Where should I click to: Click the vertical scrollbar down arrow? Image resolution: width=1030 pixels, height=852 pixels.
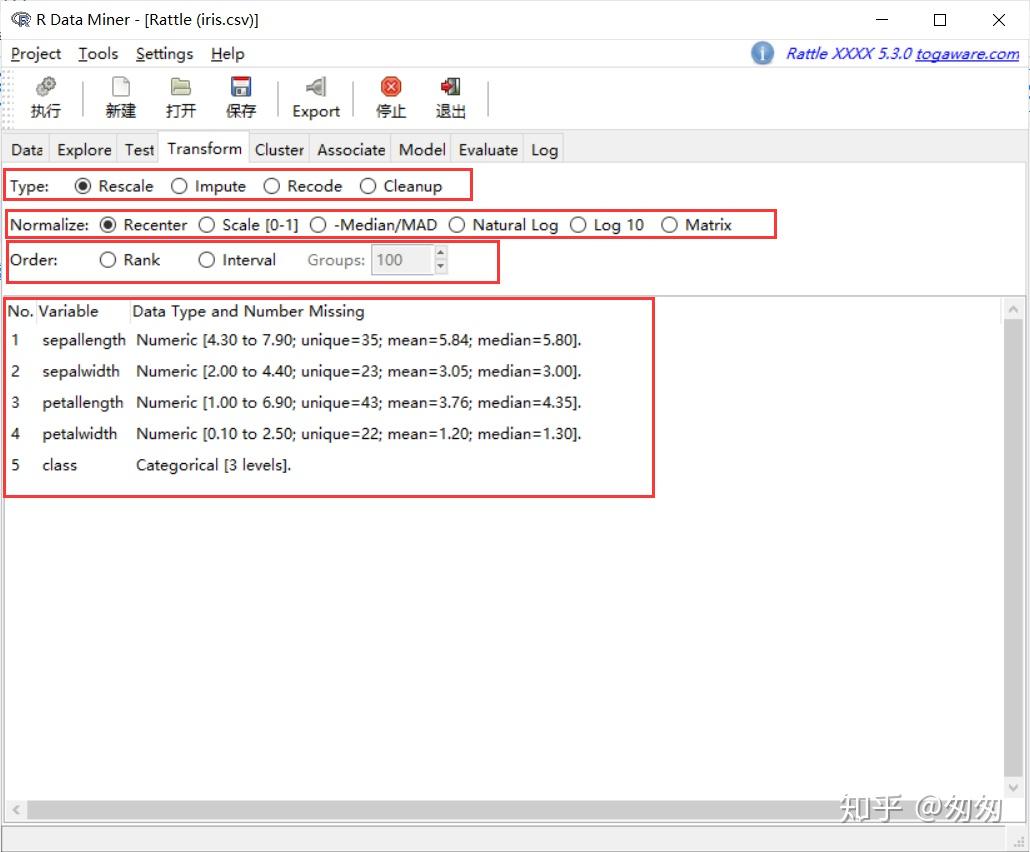pyautogui.click(x=1013, y=787)
